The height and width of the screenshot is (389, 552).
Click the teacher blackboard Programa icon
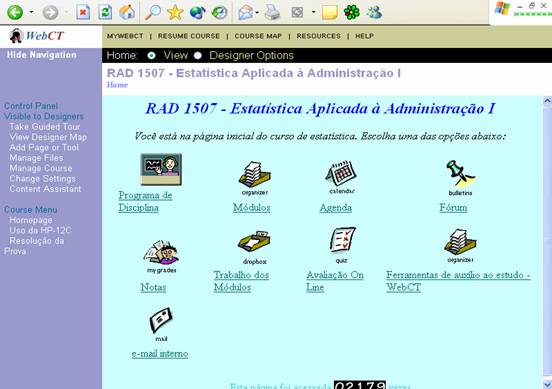point(161,169)
